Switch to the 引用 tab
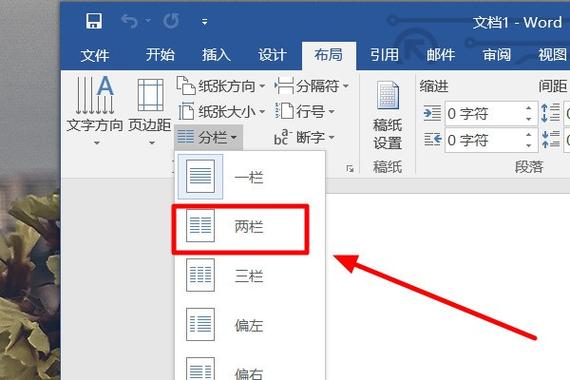The width and height of the screenshot is (570, 380). (x=385, y=55)
